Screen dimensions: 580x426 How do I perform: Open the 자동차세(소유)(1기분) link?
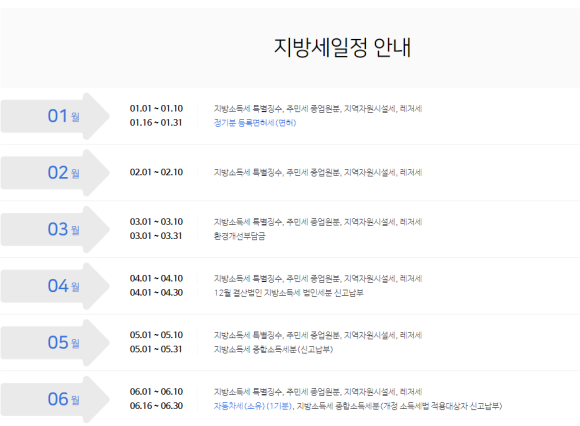(253, 406)
